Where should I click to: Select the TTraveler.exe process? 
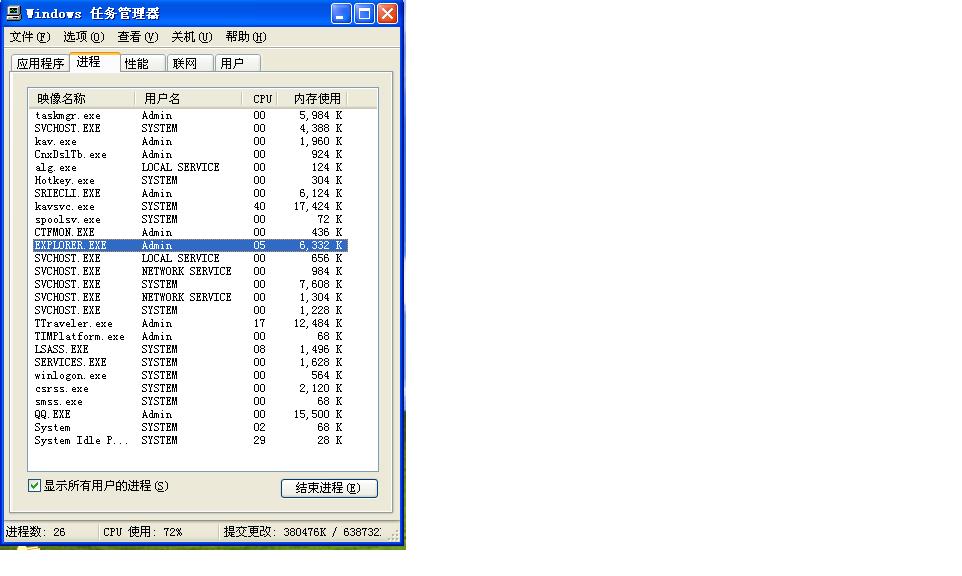point(189,323)
